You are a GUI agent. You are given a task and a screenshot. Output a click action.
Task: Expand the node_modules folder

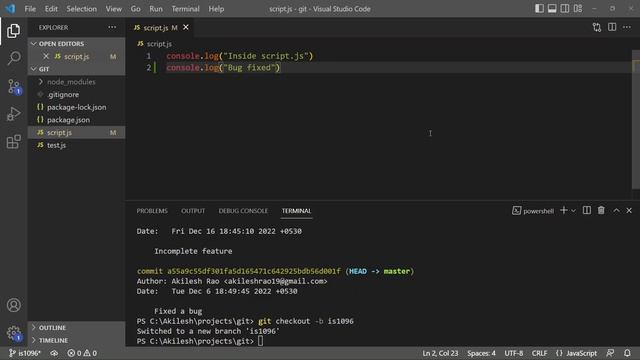click(x=76, y=82)
